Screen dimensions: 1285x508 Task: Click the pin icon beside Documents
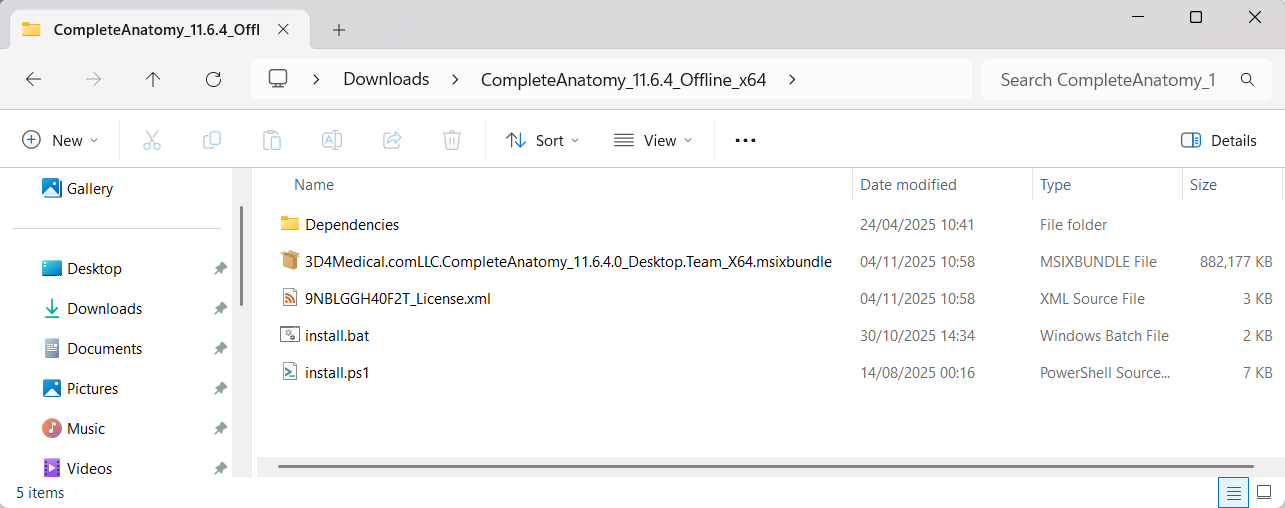coord(220,349)
